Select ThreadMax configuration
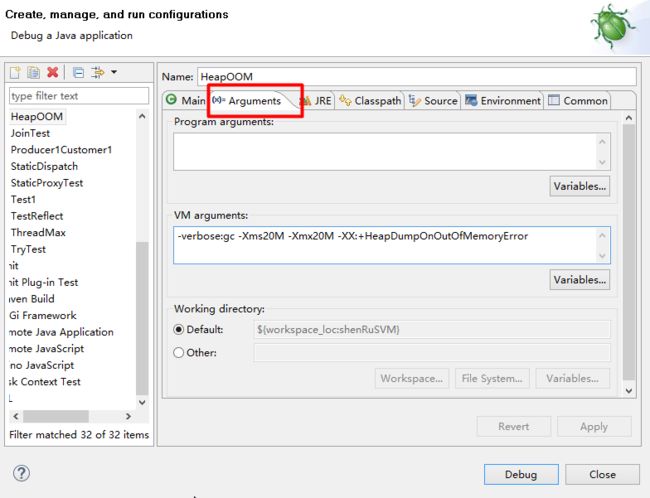 click(x=38, y=233)
